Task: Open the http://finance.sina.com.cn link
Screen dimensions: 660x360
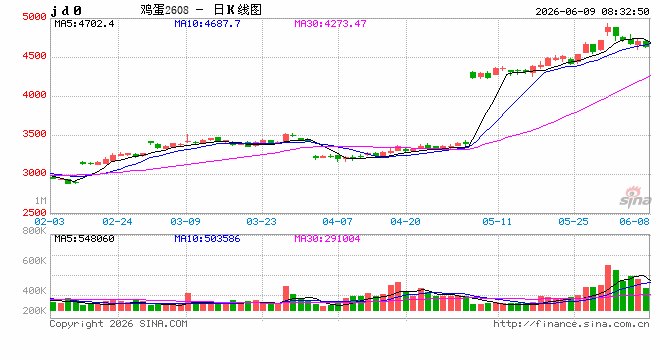Action: 571,324
